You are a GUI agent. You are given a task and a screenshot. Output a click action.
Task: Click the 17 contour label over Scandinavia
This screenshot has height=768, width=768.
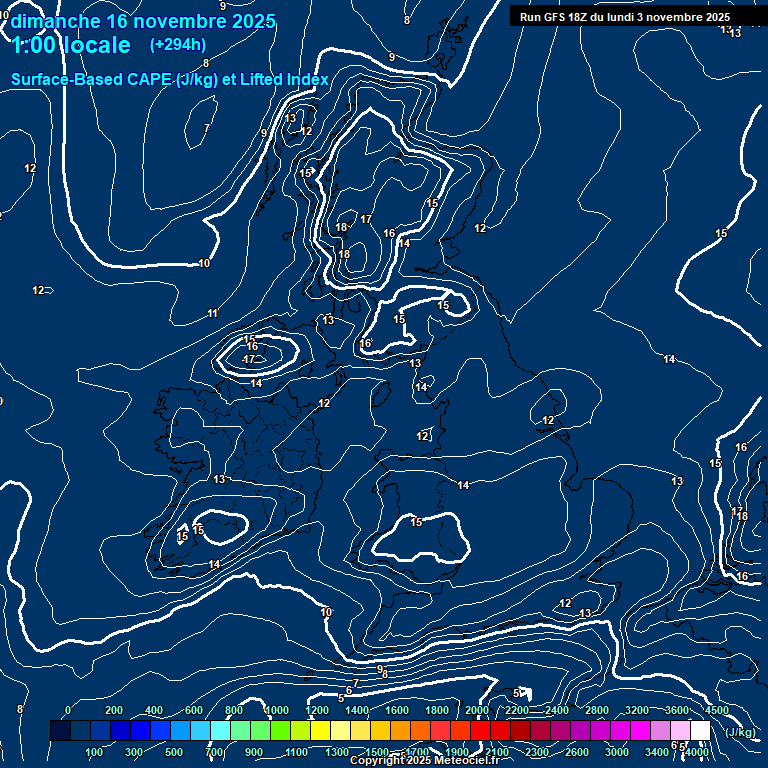click(366, 219)
